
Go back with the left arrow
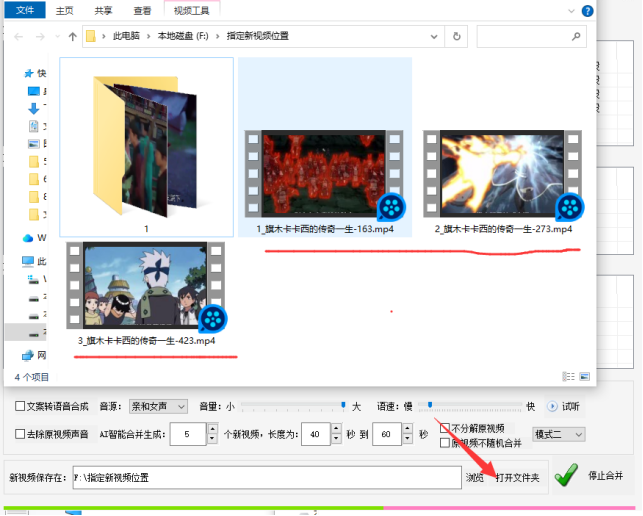click(18, 37)
